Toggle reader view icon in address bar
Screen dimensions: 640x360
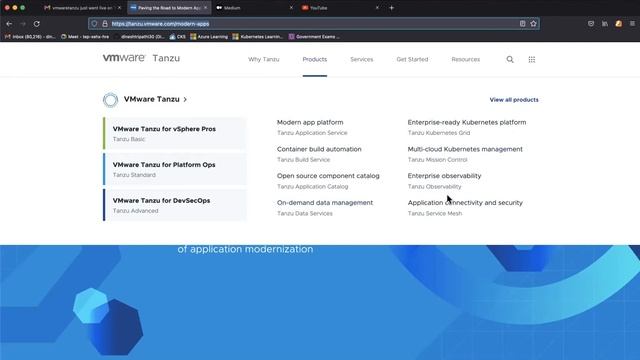pyautogui.click(x=522, y=24)
